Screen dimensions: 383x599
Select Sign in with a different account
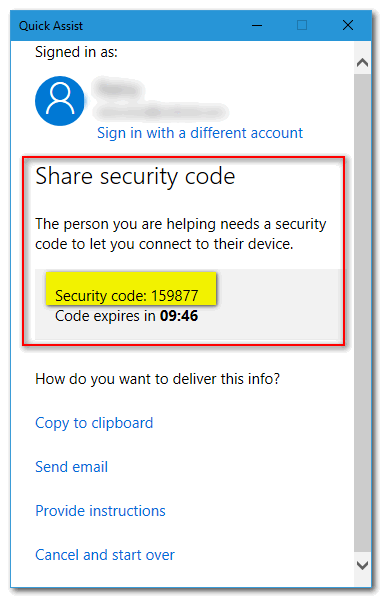pos(200,133)
